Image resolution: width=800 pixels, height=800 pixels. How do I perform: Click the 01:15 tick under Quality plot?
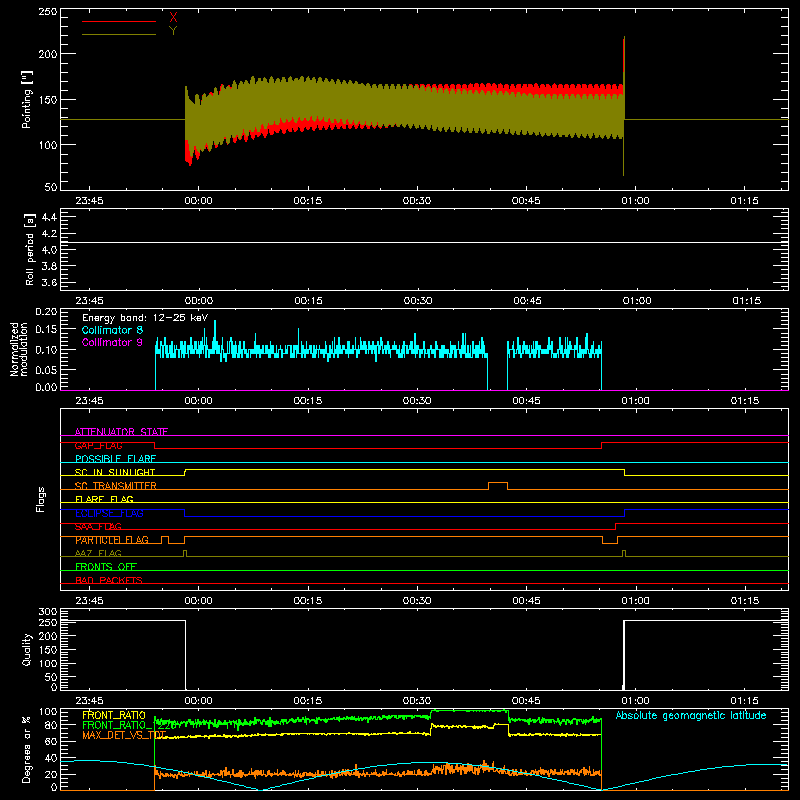[x=744, y=701]
